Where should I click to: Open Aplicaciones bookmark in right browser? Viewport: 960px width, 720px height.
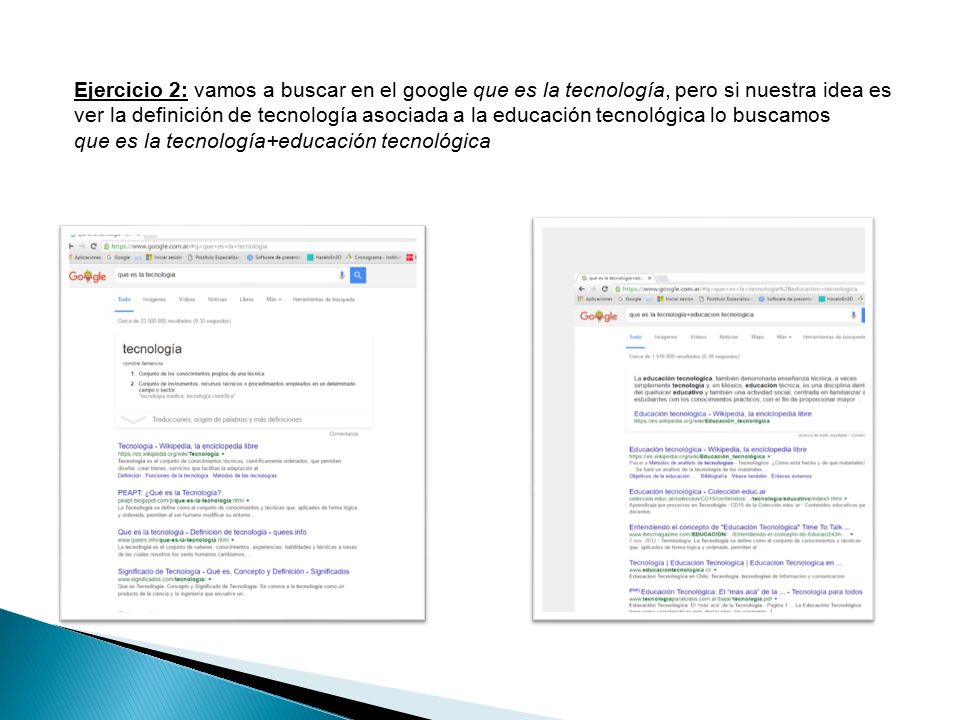[595, 299]
